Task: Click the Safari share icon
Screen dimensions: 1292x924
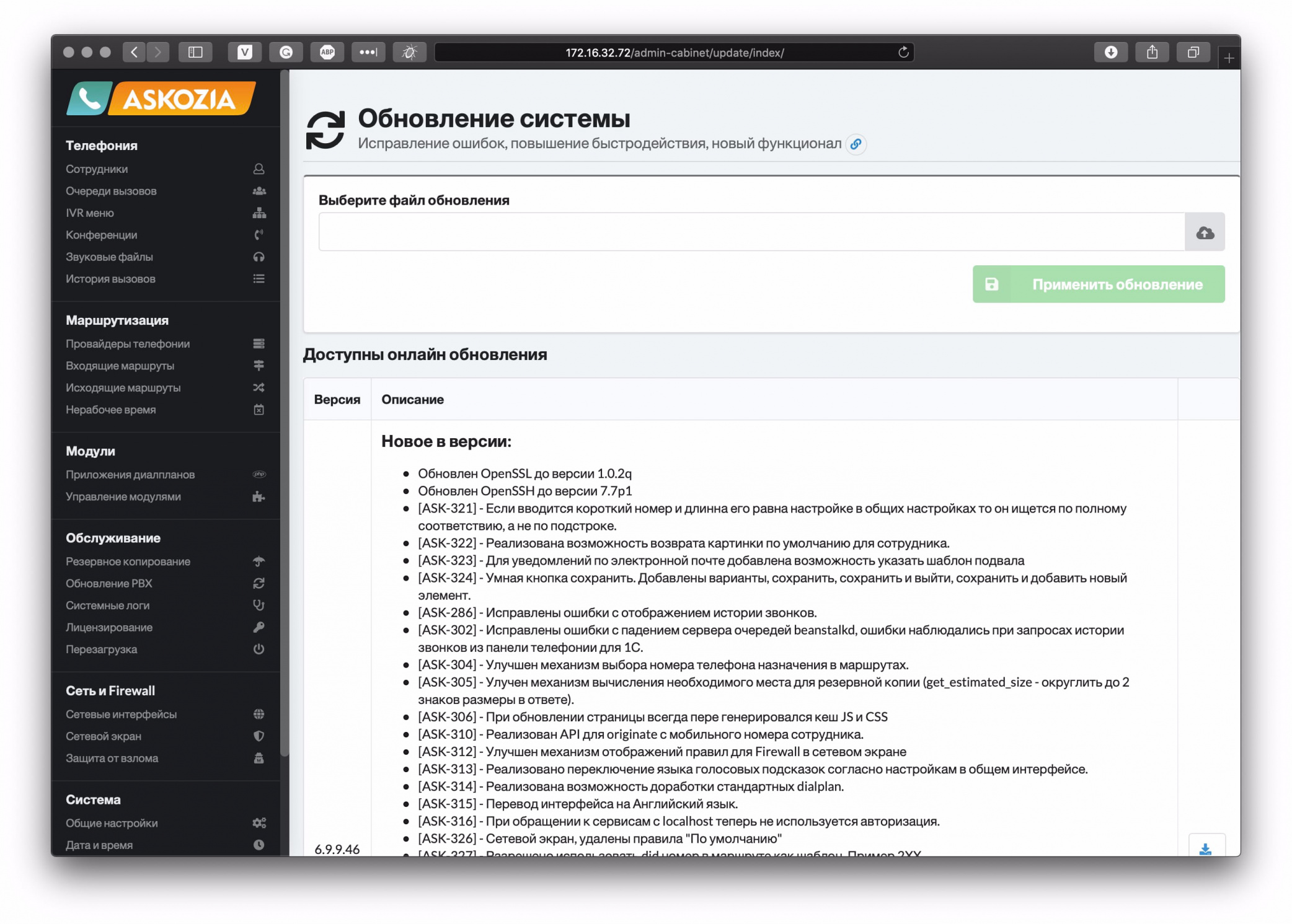Action: tap(1151, 52)
